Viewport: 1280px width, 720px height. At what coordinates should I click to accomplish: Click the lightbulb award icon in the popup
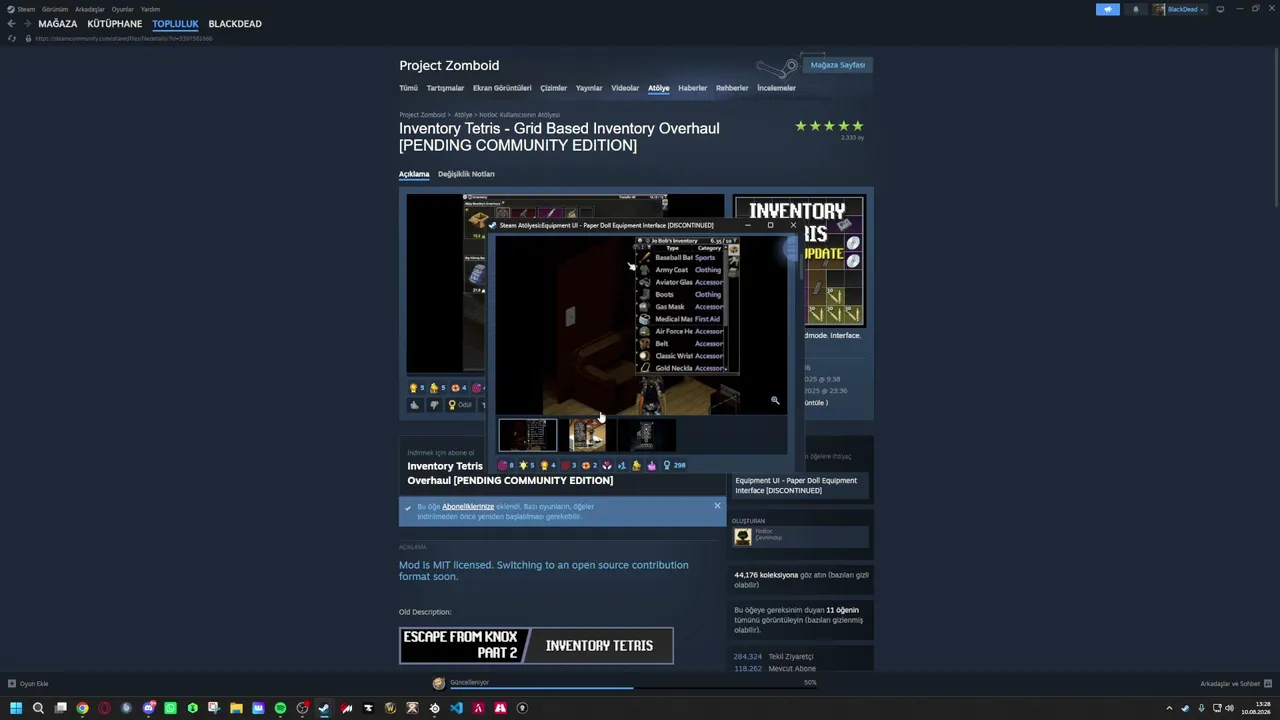(523, 465)
